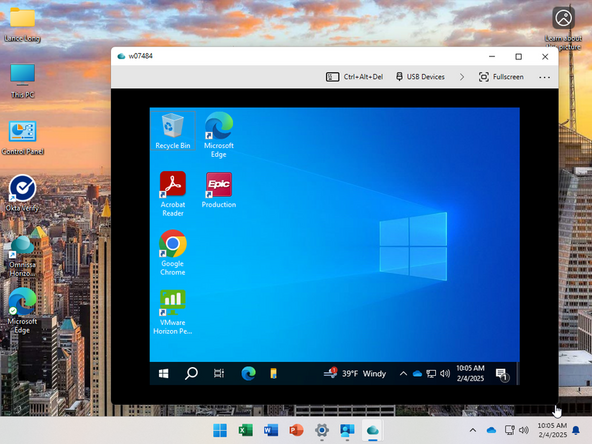Open the host taskbar date and time
The image size is (592, 444).
pyautogui.click(x=552, y=430)
